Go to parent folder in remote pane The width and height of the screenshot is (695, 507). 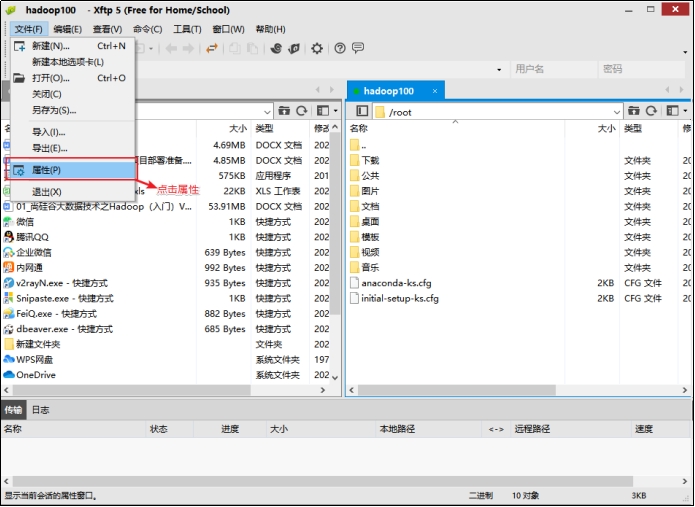pyautogui.click(x=634, y=110)
